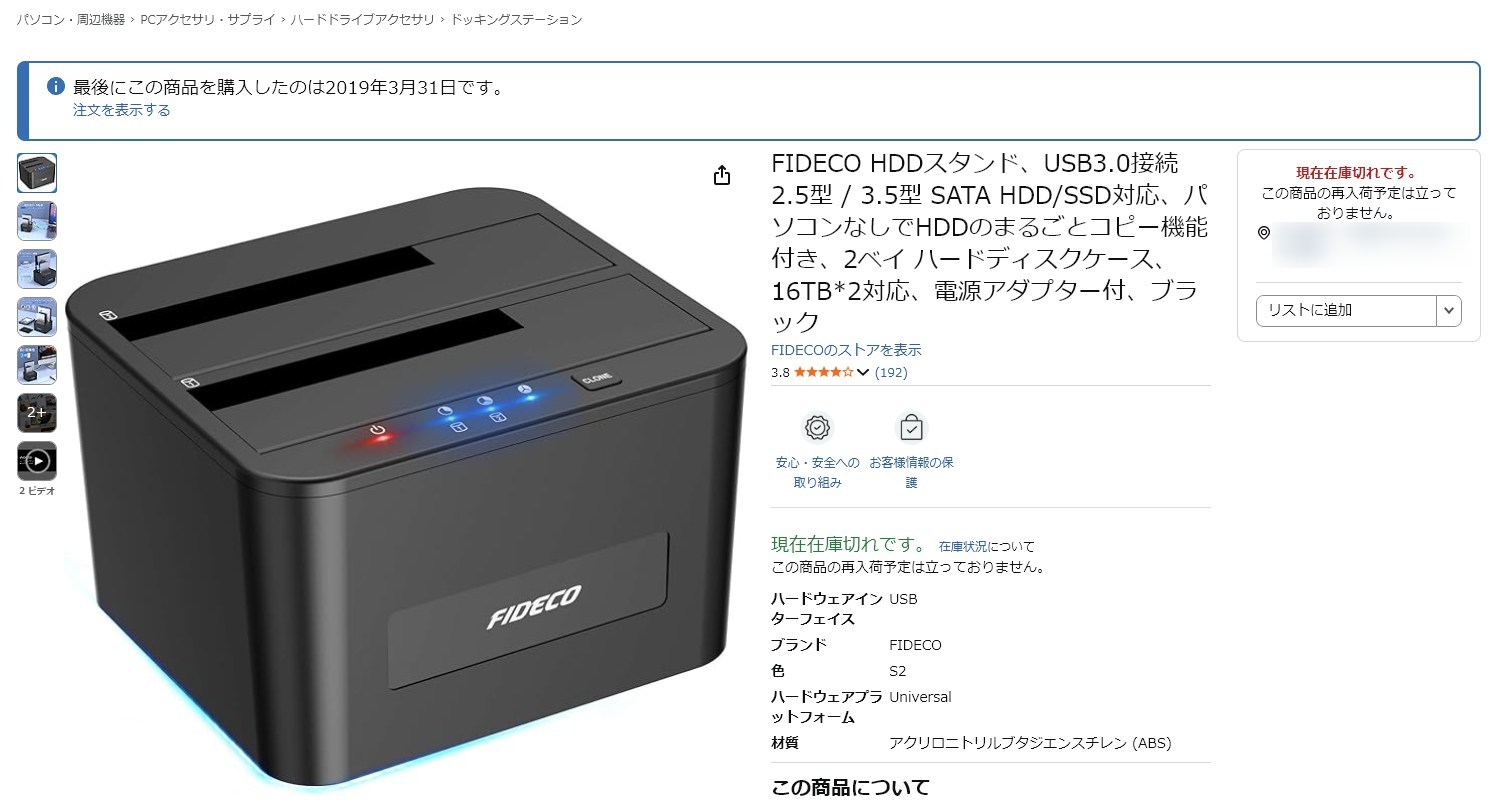Open 注文を表示する link
The image size is (1492, 805).
121,110
